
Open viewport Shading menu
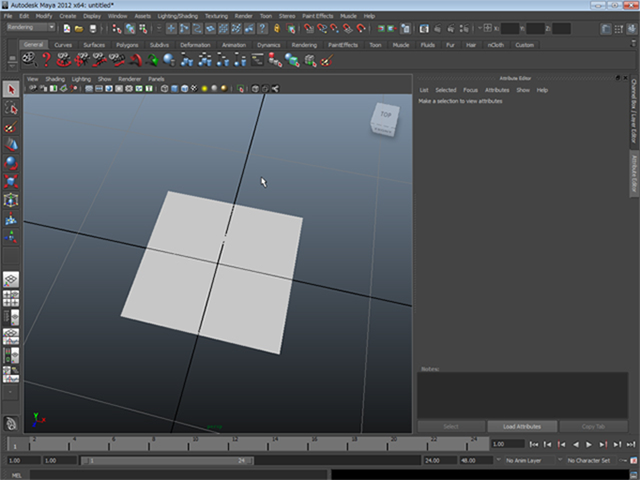(x=55, y=79)
